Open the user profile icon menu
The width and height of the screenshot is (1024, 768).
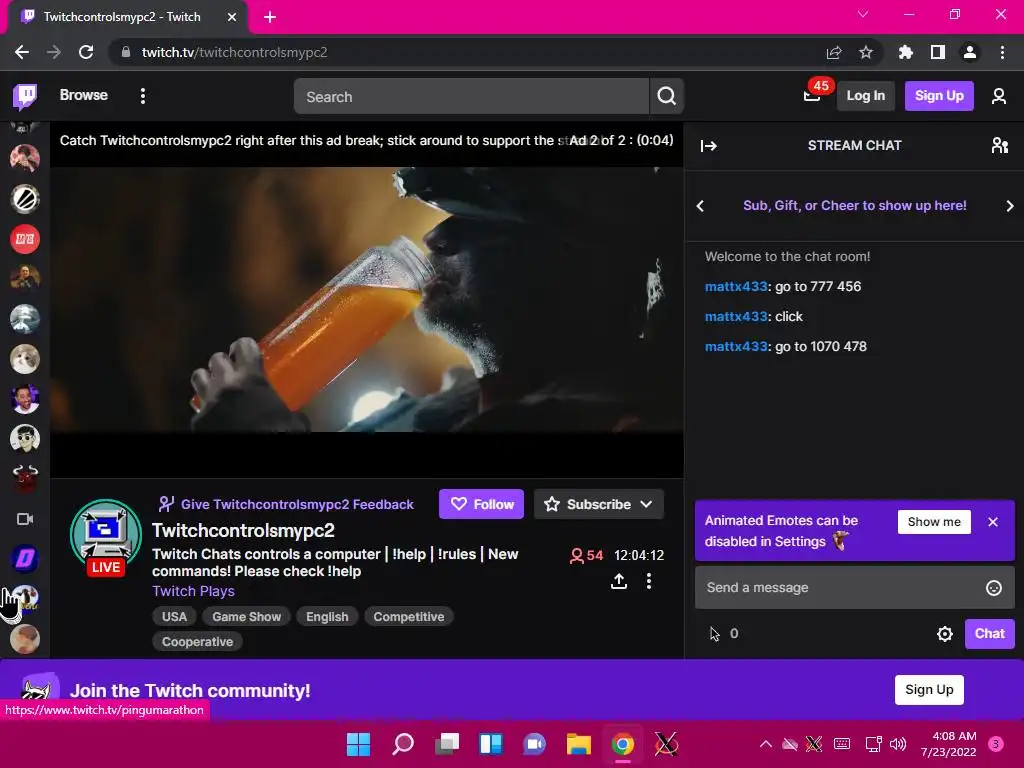pyautogui.click(x=999, y=97)
